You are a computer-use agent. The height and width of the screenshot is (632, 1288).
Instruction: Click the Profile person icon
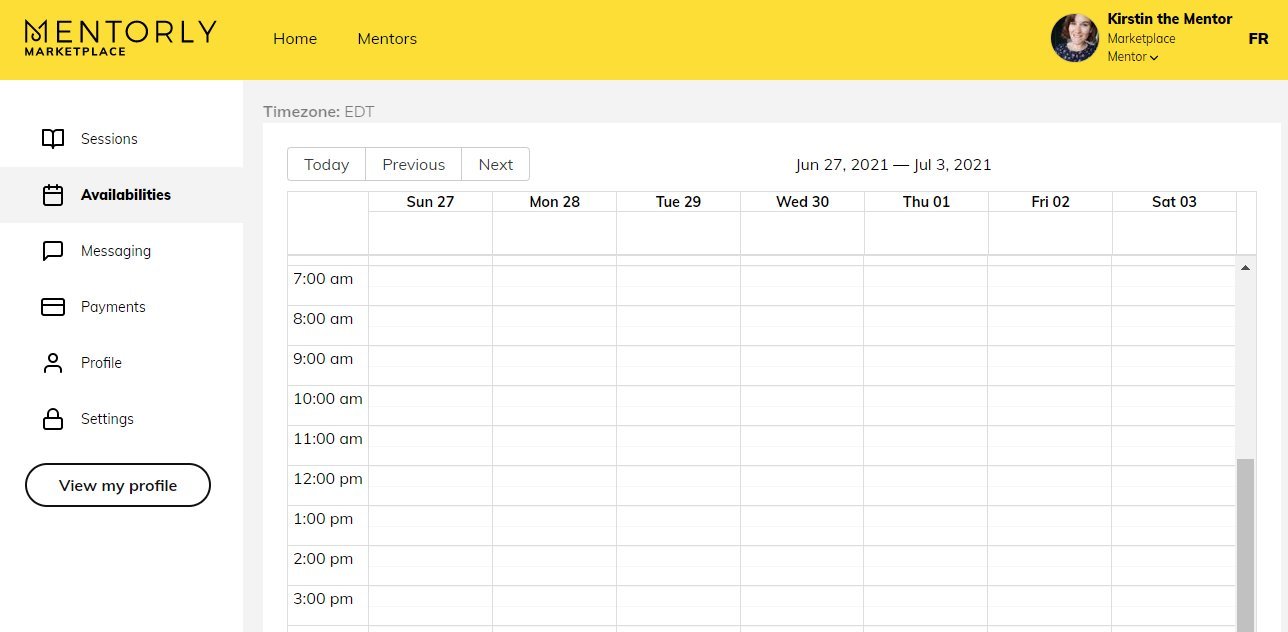pyautogui.click(x=53, y=363)
